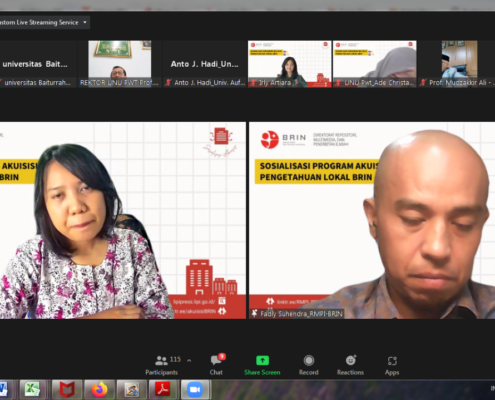This screenshot has width=495, height=400.
Task: Click the muted mic icon beside Anto J. Hadi
Action: tap(168, 82)
